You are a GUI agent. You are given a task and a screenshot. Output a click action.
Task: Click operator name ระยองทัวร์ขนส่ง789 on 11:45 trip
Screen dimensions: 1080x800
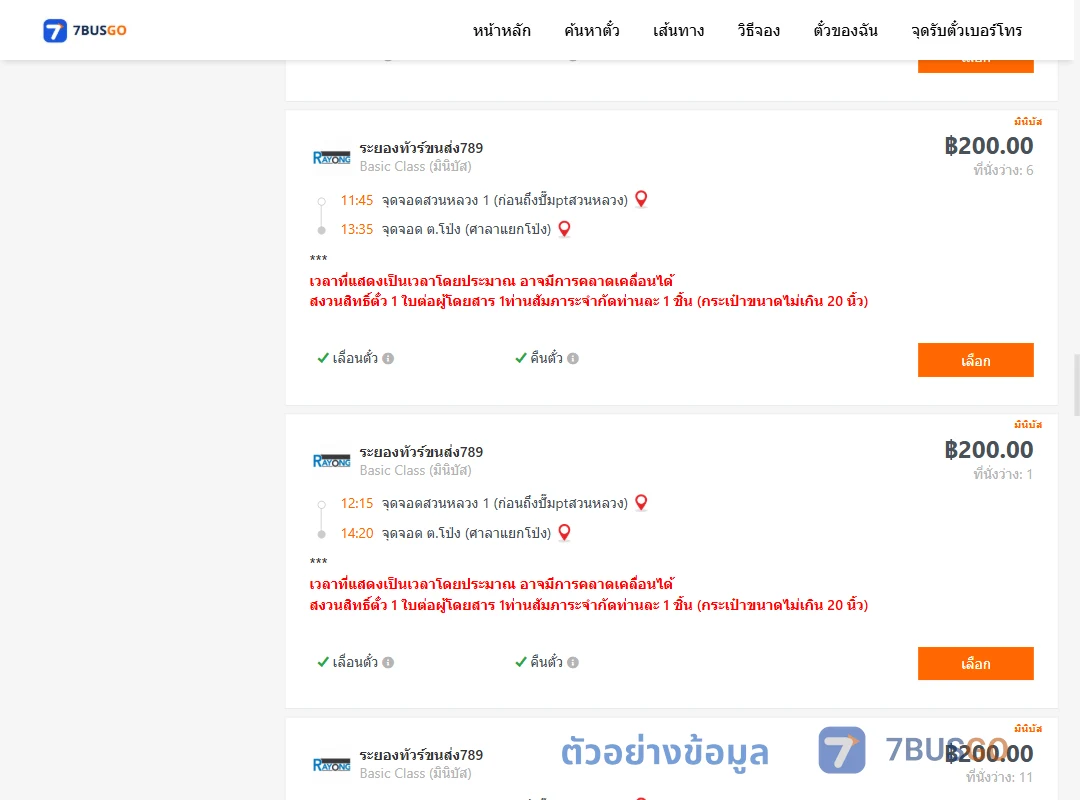click(421, 147)
